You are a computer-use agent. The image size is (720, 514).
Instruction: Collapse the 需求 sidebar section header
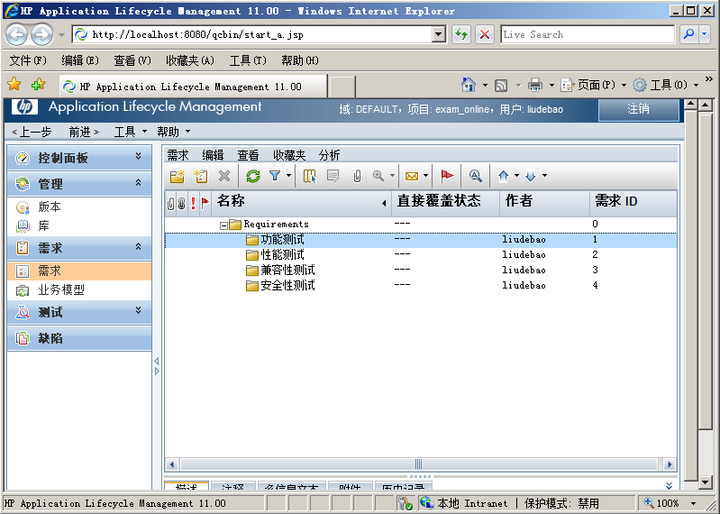pyautogui.click(x=138, y=247)
